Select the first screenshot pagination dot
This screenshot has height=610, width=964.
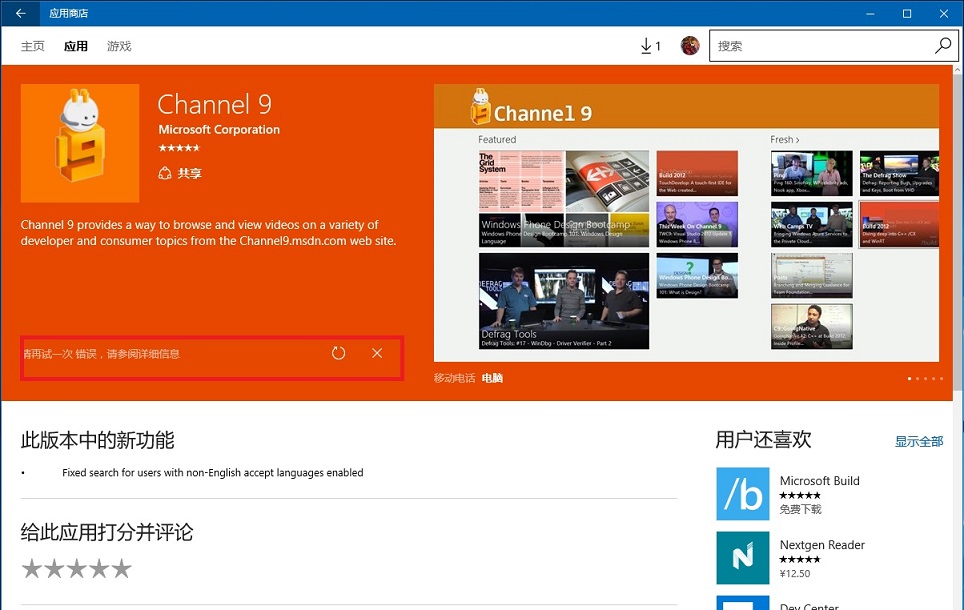[x=909, y=378]
